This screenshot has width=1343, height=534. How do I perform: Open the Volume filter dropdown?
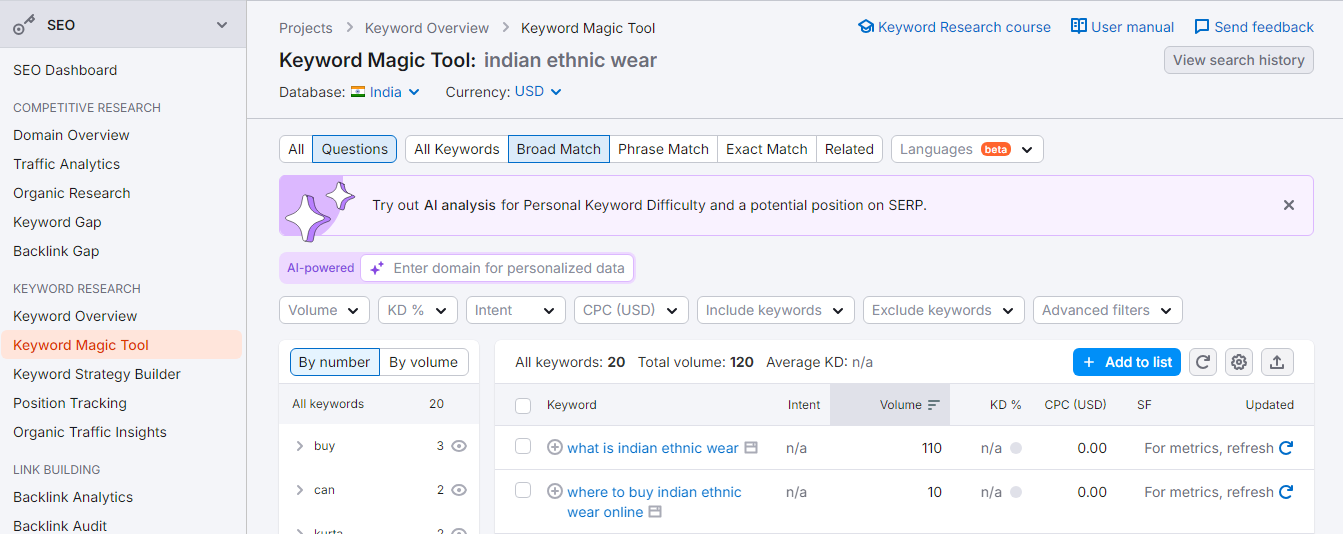click(x=324, y=310)
